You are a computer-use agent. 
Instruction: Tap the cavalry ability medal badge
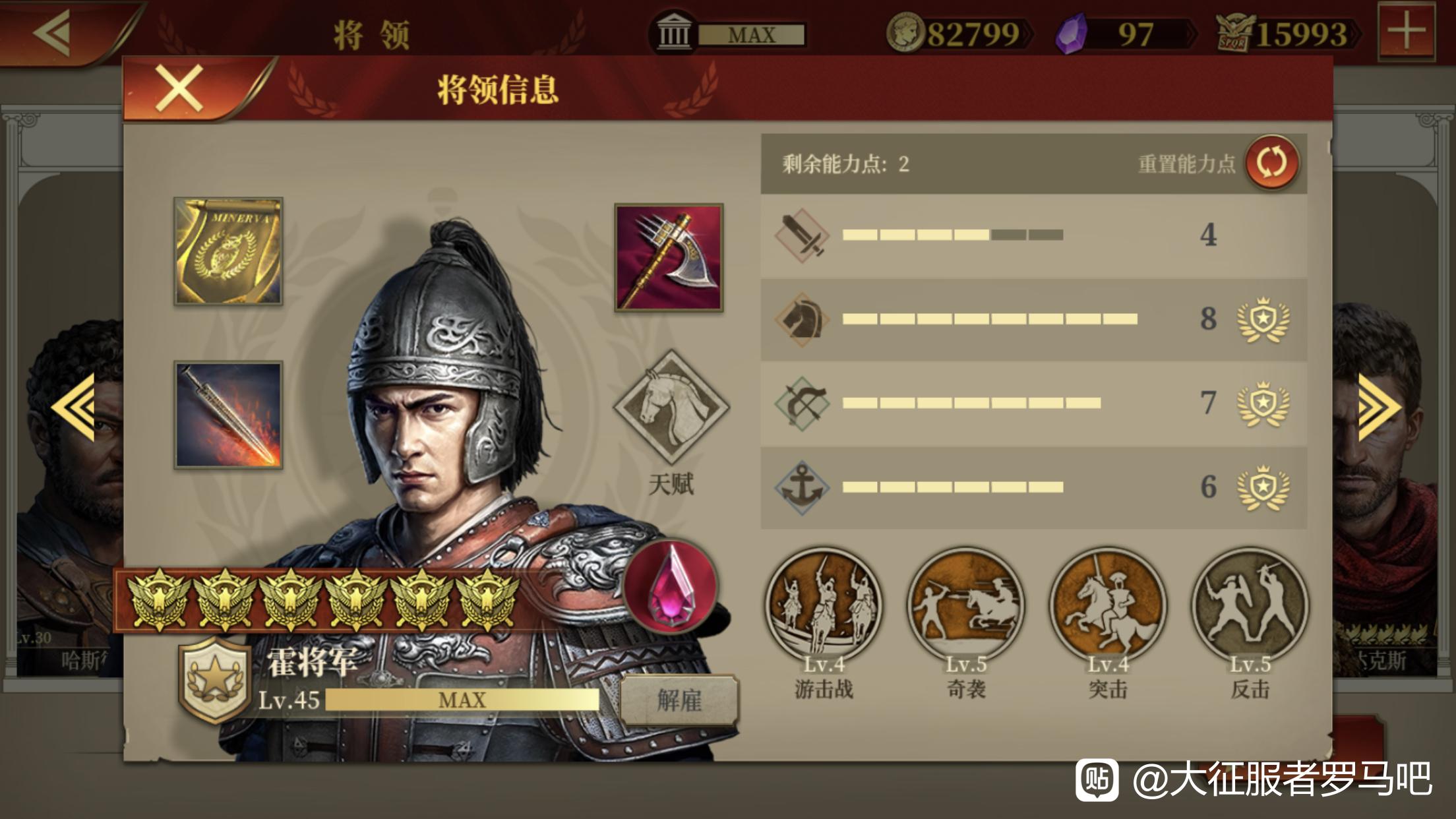(x=1263, y=320)
